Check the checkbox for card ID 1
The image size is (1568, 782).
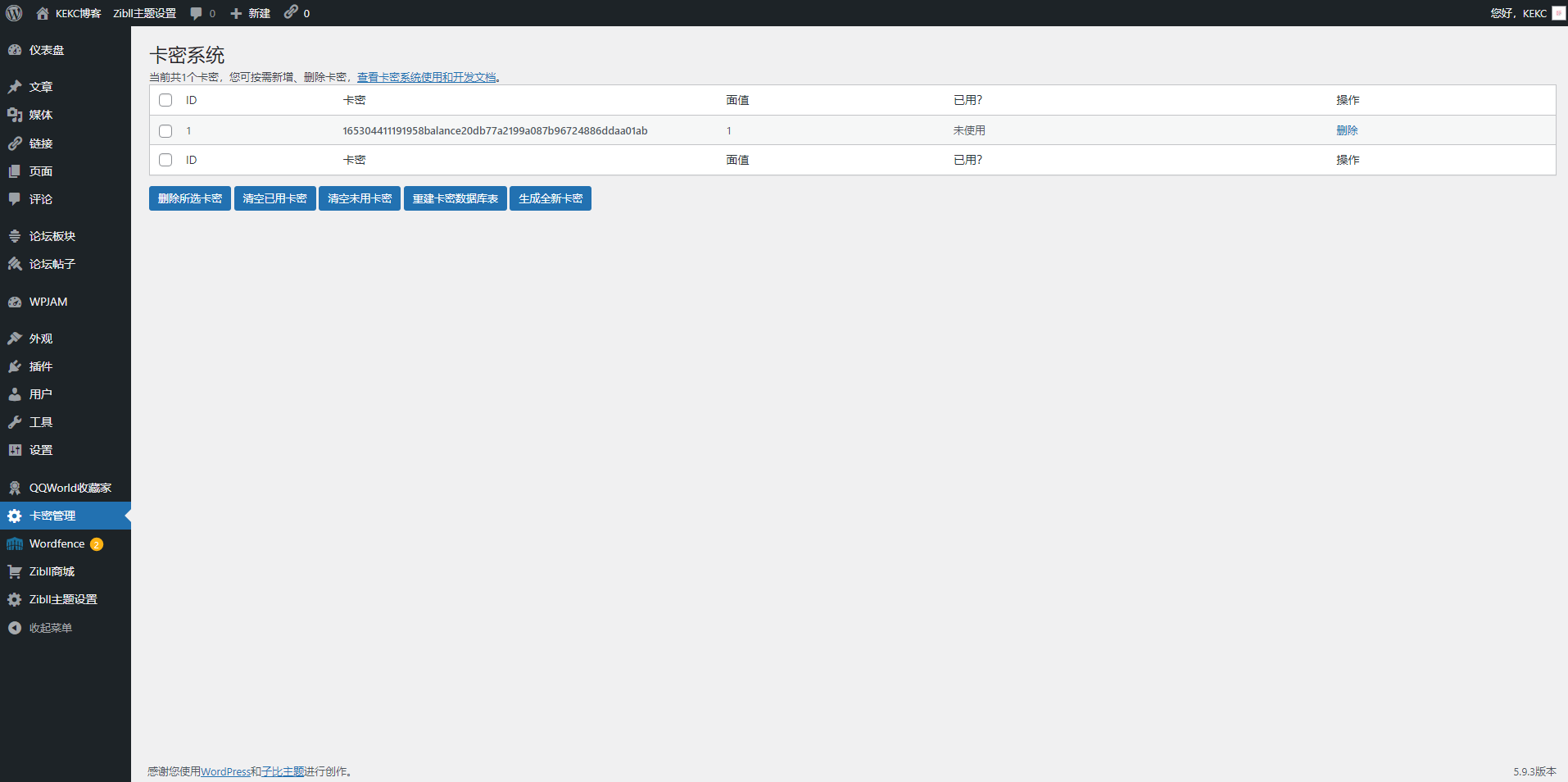pyautogui.click(x=165, y=131)
